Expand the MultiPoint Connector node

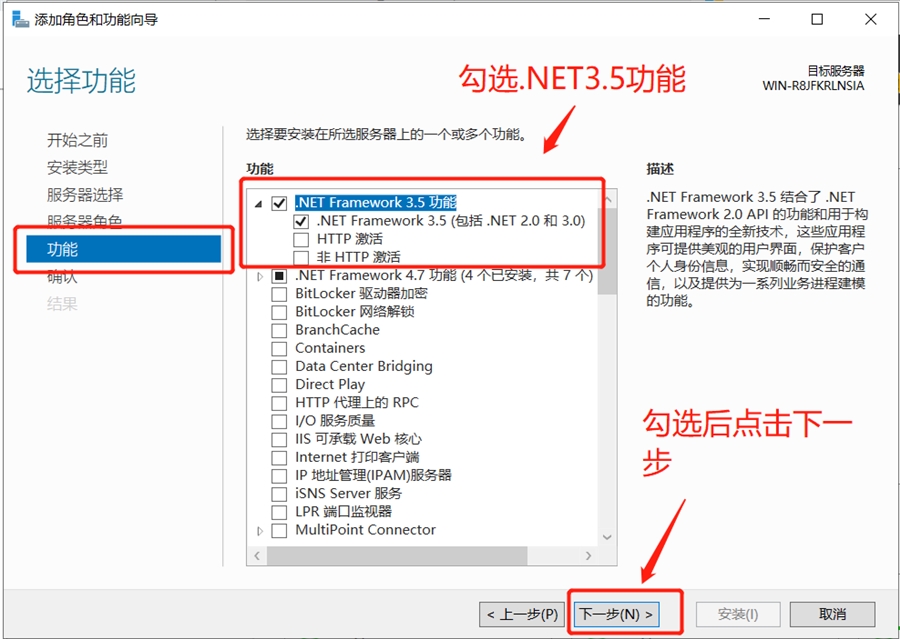(x=260, y=530)
